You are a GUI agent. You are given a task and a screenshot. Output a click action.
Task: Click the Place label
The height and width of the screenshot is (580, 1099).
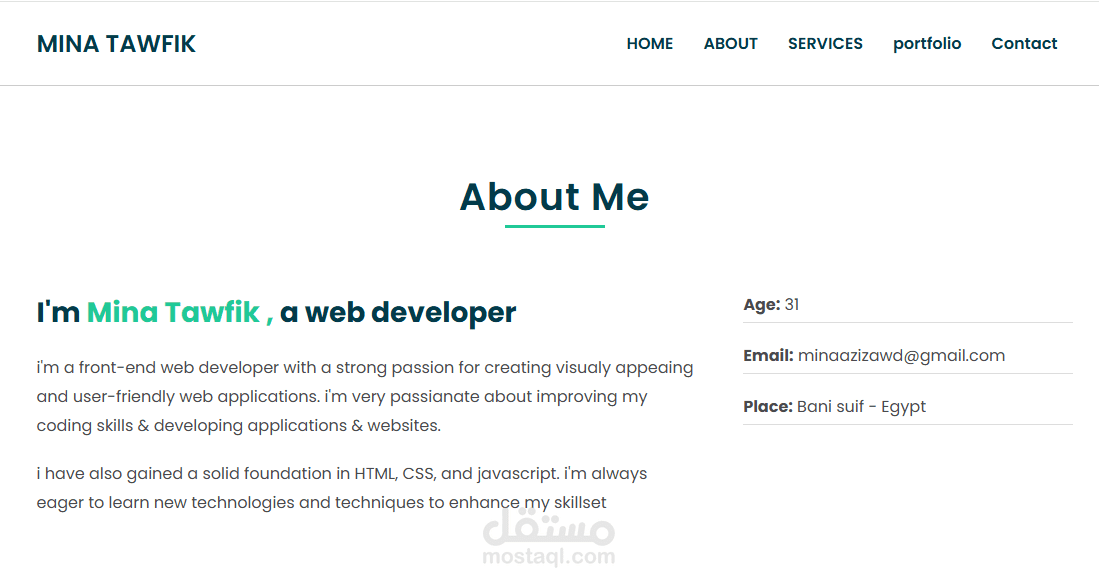767,407
